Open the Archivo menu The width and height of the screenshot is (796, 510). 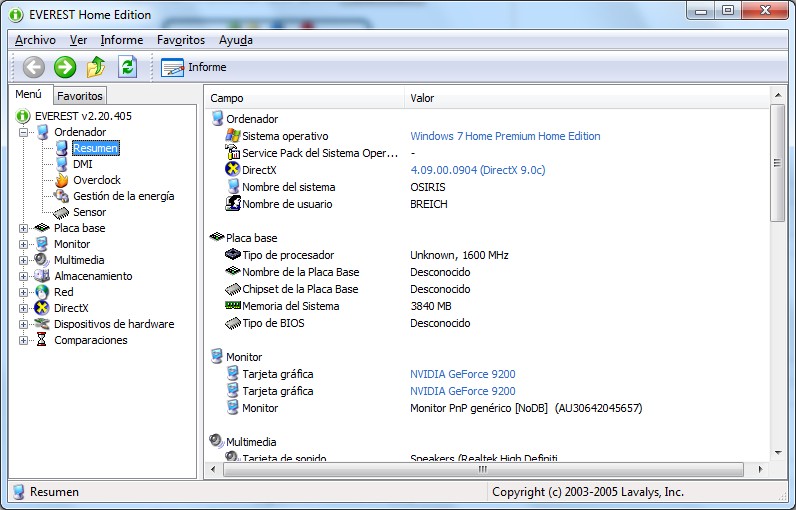click(35, 40)
